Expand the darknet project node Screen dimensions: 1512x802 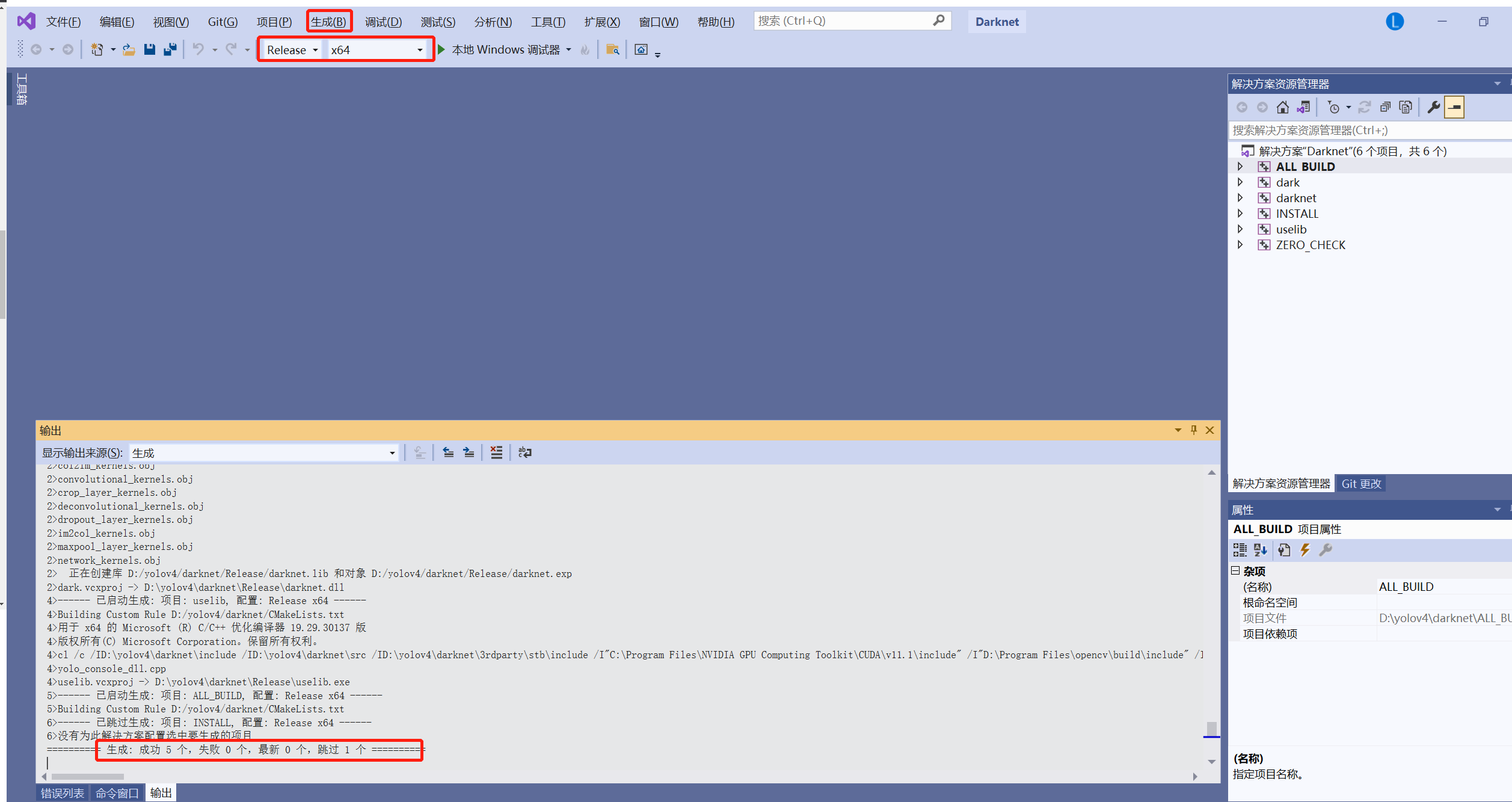(1241, 197)
